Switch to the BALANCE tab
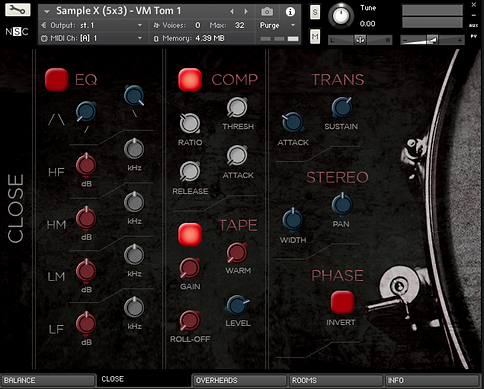The height and width of the screenshot is (389, 484). pyautogui.click(x=48, y=380)
